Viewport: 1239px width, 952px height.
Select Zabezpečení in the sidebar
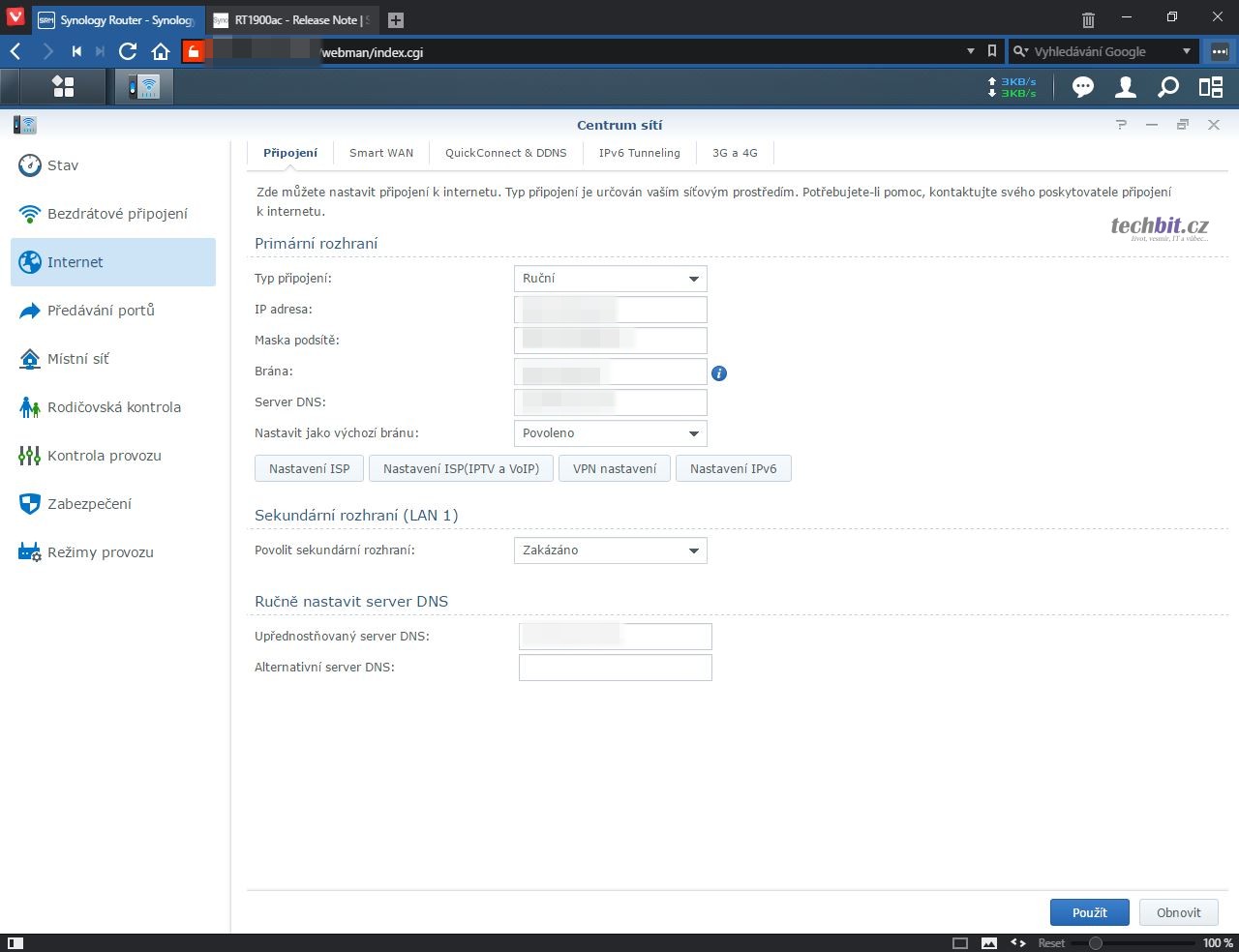[x=89, y=504]
